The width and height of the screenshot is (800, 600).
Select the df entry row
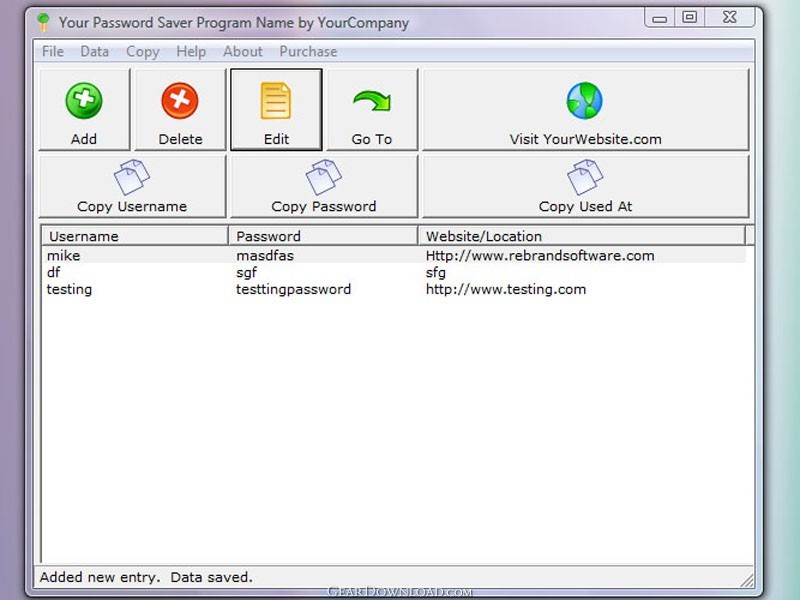(x=54, y=273)
